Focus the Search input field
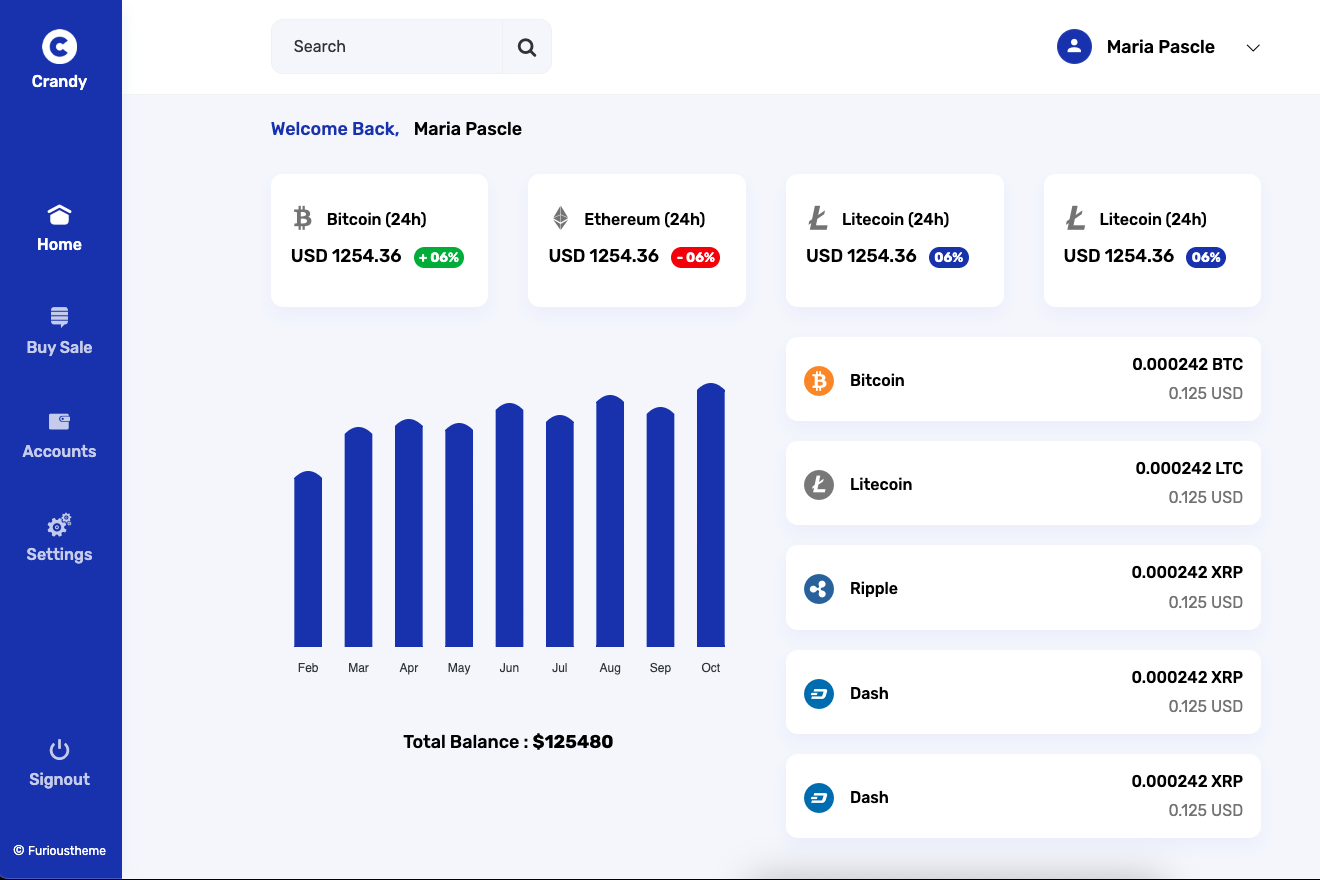The width and height of the screenshot is (1320, 880). [387, 47]
